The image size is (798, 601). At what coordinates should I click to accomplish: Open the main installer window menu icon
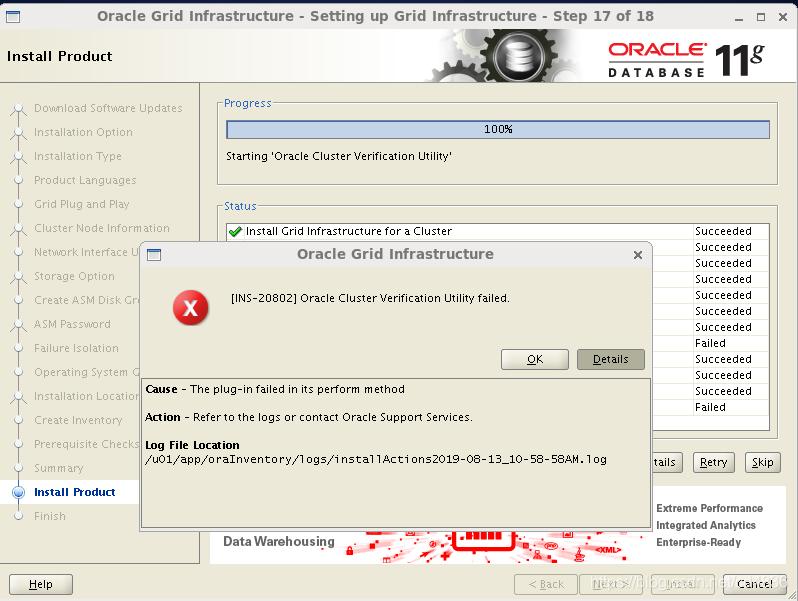click(13, 16)
